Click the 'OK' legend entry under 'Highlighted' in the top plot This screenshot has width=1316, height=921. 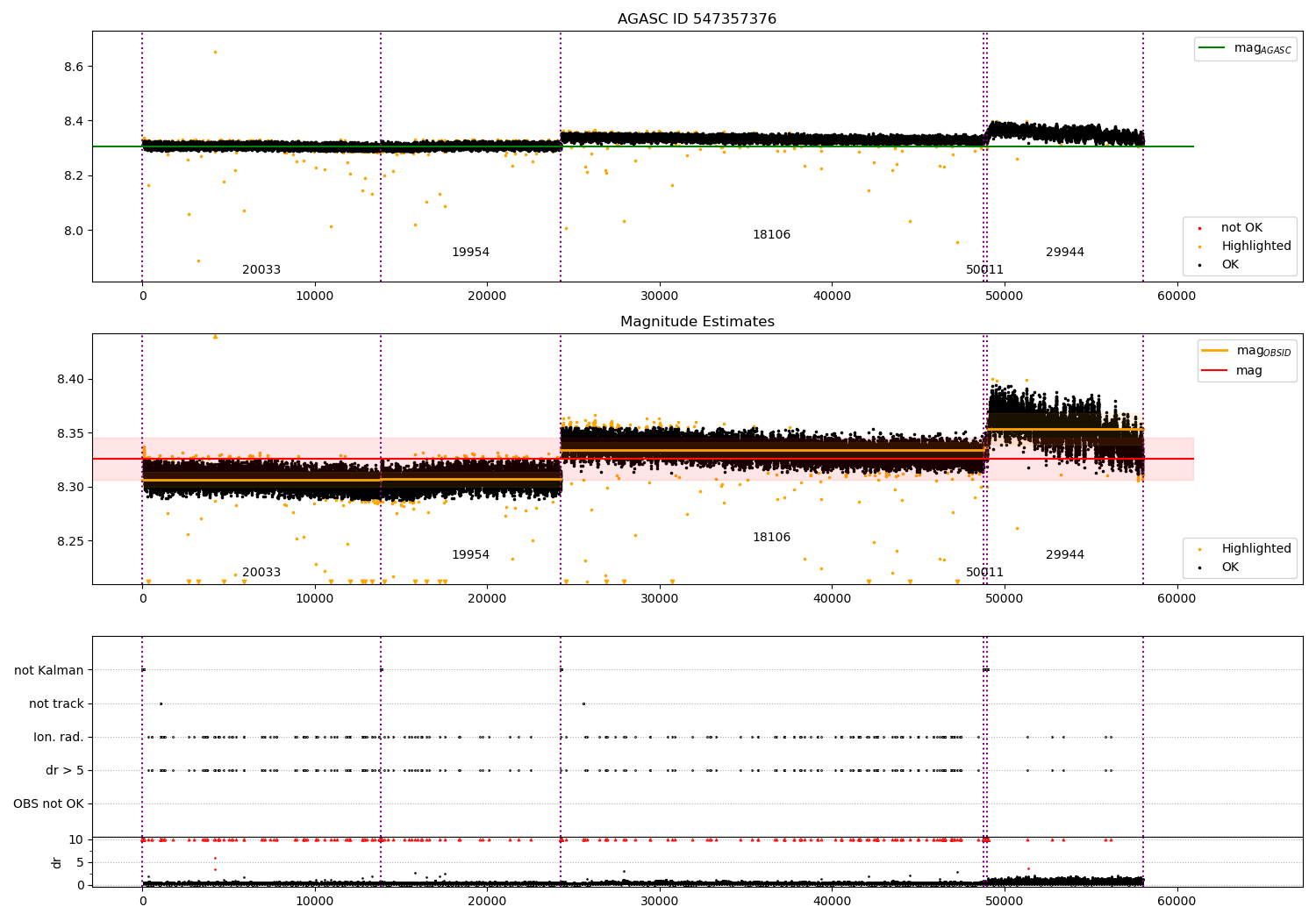point(1230,265)
